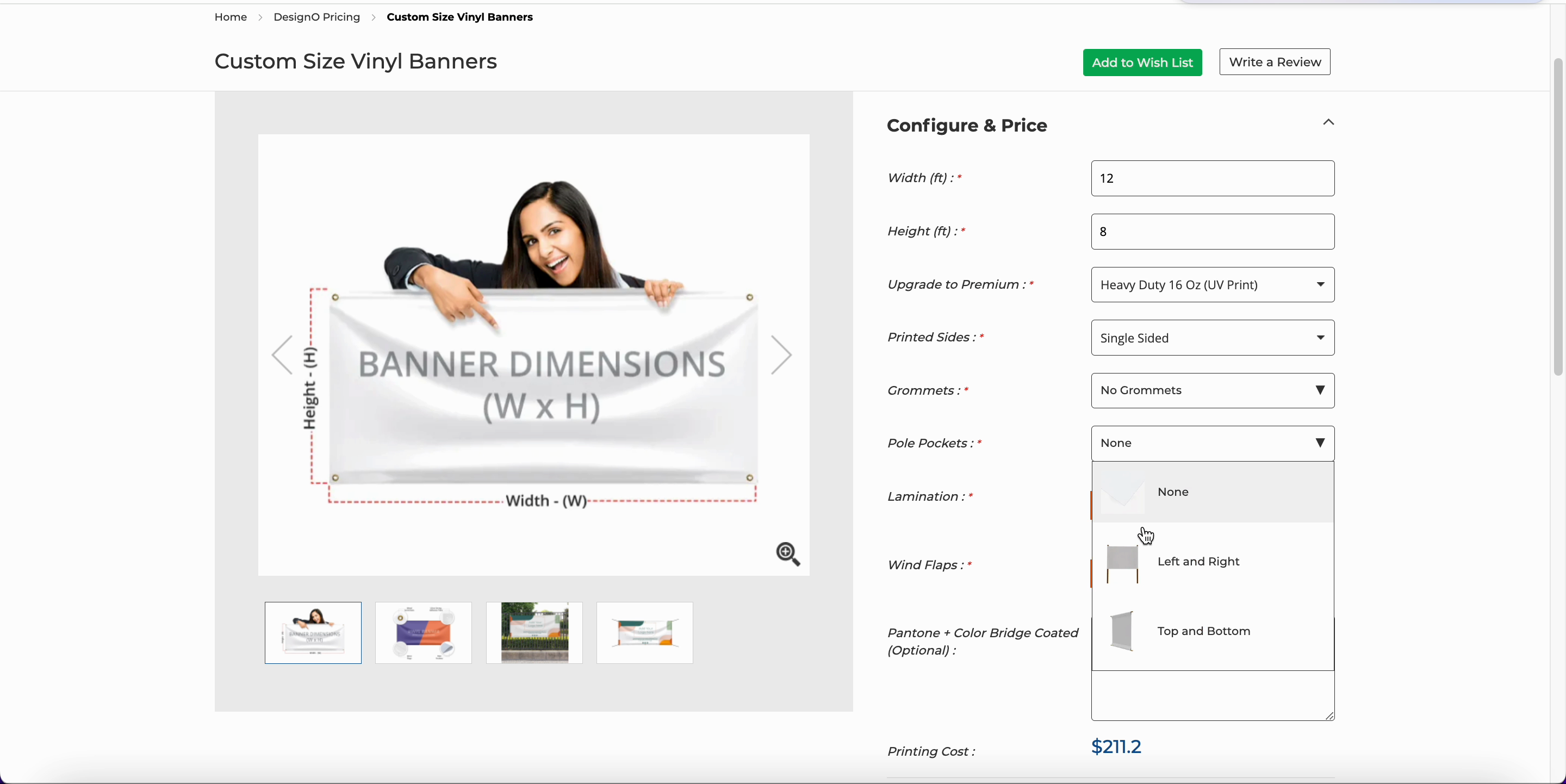This screenshot has width=1566, height=784.
Task: Click the Width (ft) input field
Action: pyautogui.click(x=1212, y=179)
